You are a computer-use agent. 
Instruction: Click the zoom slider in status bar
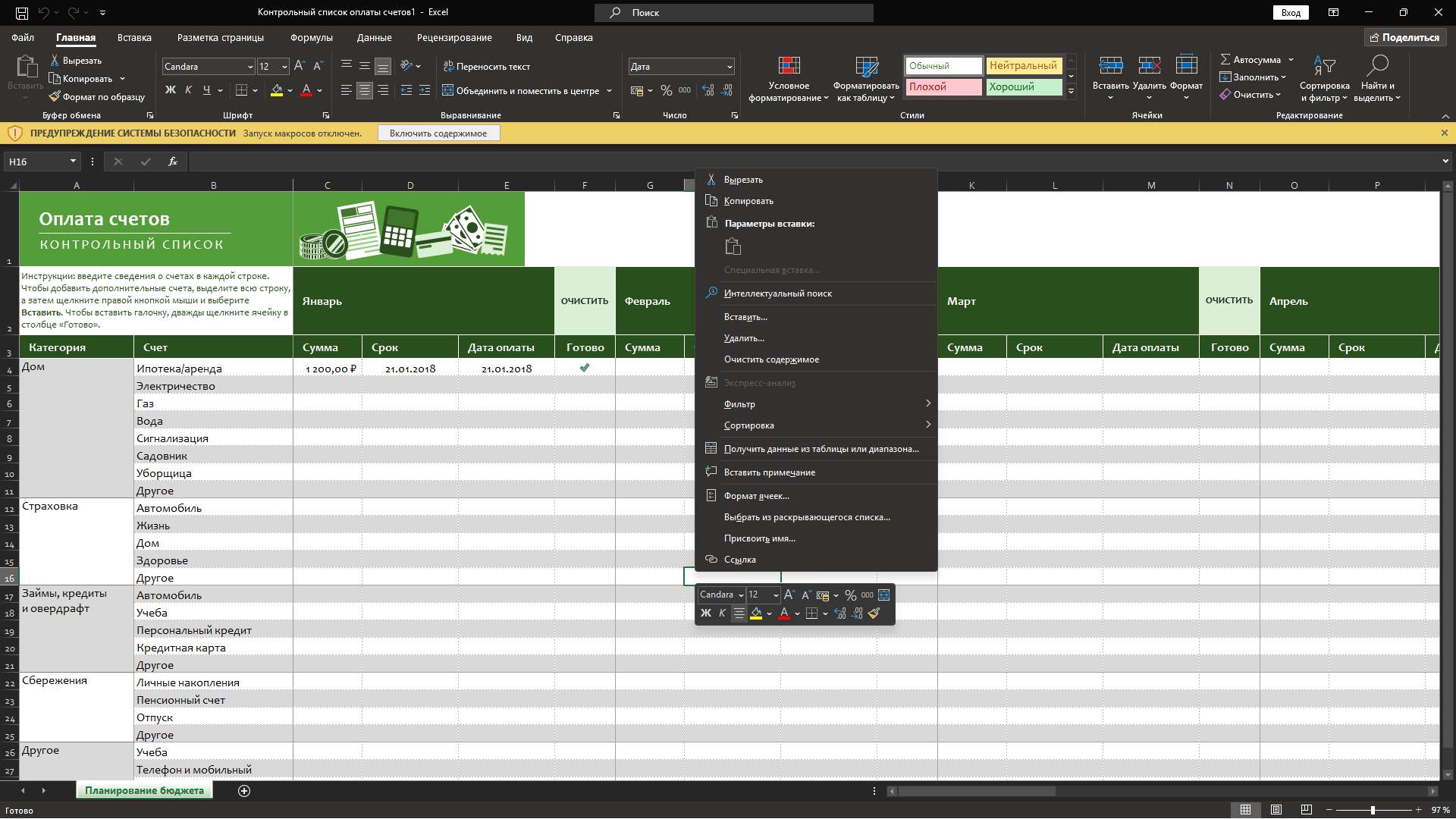coord(1373,810)
